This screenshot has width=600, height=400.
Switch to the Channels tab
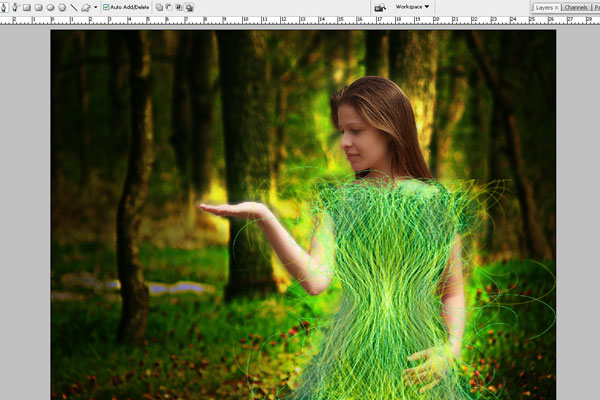(x=576, y=7)
